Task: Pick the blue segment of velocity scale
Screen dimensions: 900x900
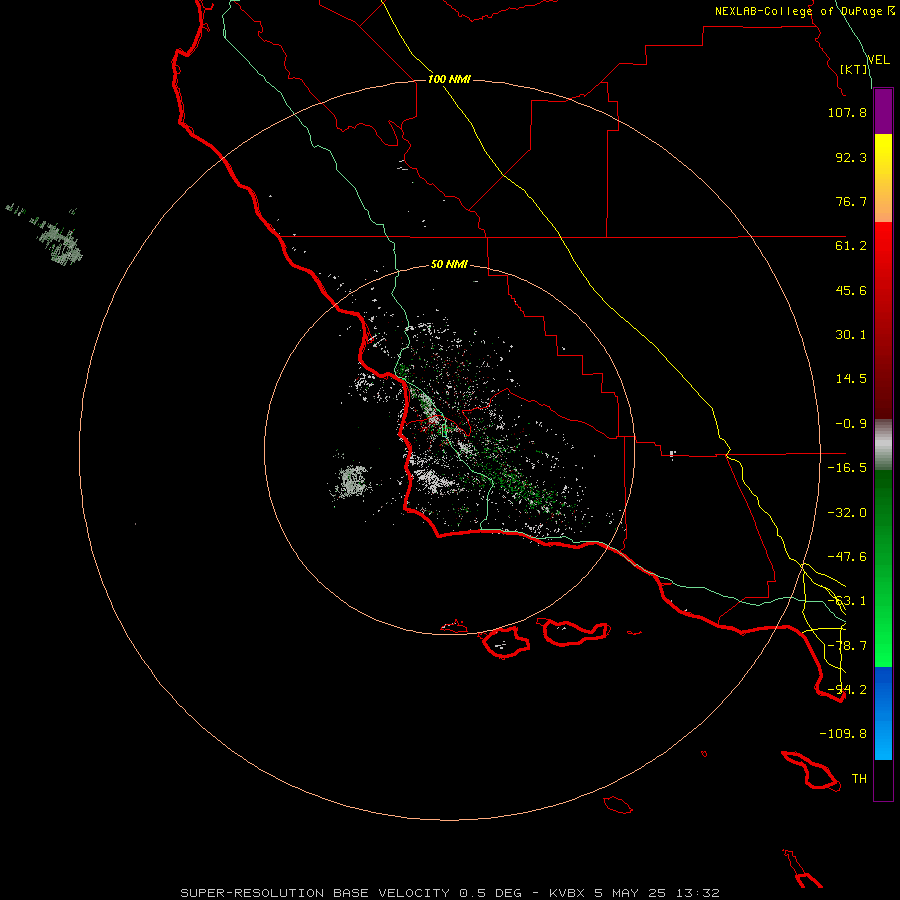Action: pos(883,713)
